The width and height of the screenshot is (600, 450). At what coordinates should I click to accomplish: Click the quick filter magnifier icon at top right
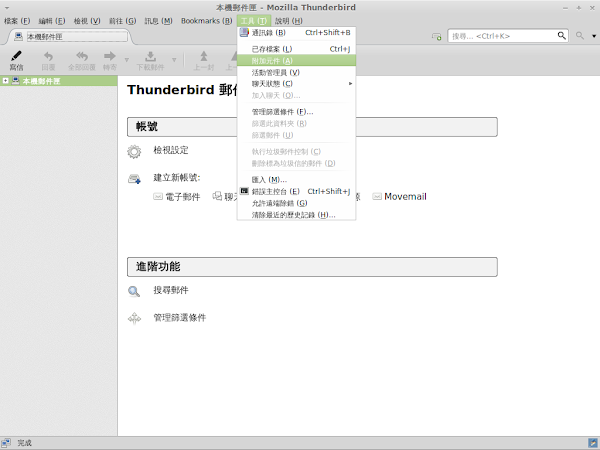580,36
